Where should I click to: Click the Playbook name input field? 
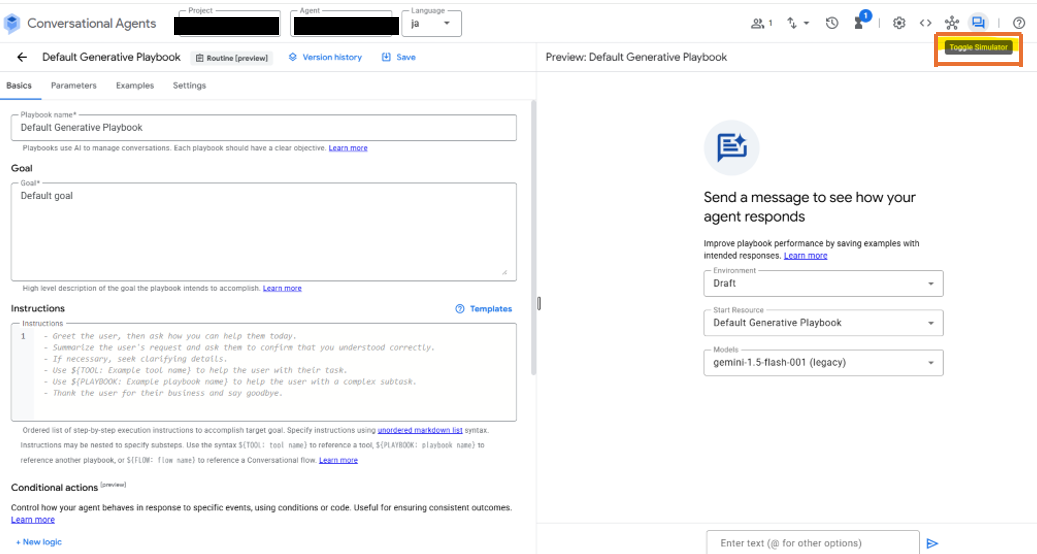click(264, 128)
